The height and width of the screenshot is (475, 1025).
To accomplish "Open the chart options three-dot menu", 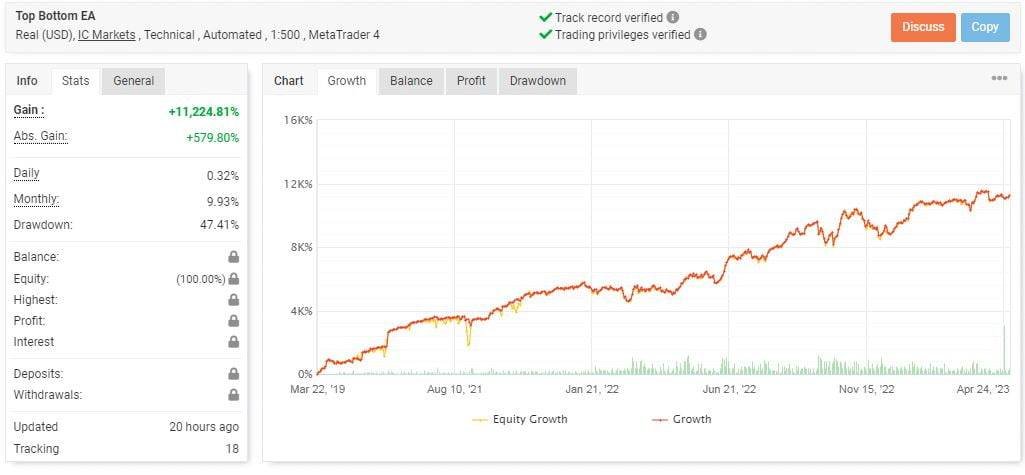I will (x=999, y=78).
